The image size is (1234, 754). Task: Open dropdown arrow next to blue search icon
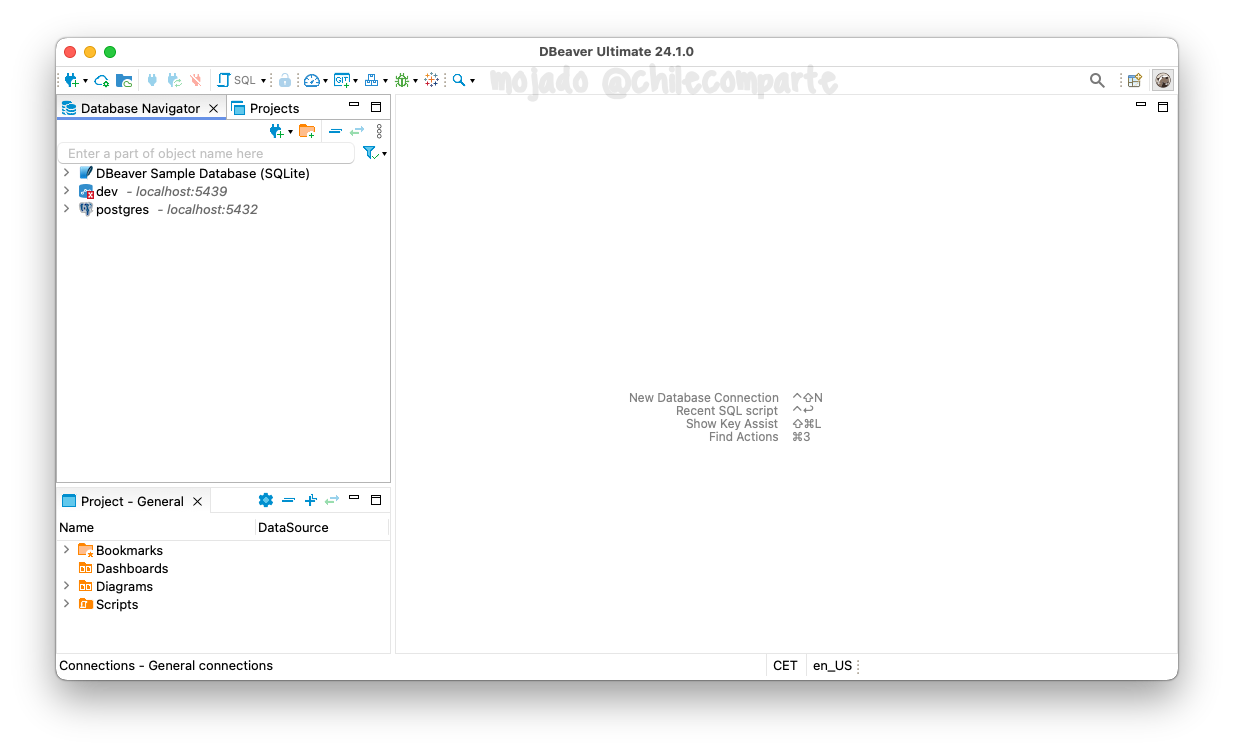(x=472, y=81)
